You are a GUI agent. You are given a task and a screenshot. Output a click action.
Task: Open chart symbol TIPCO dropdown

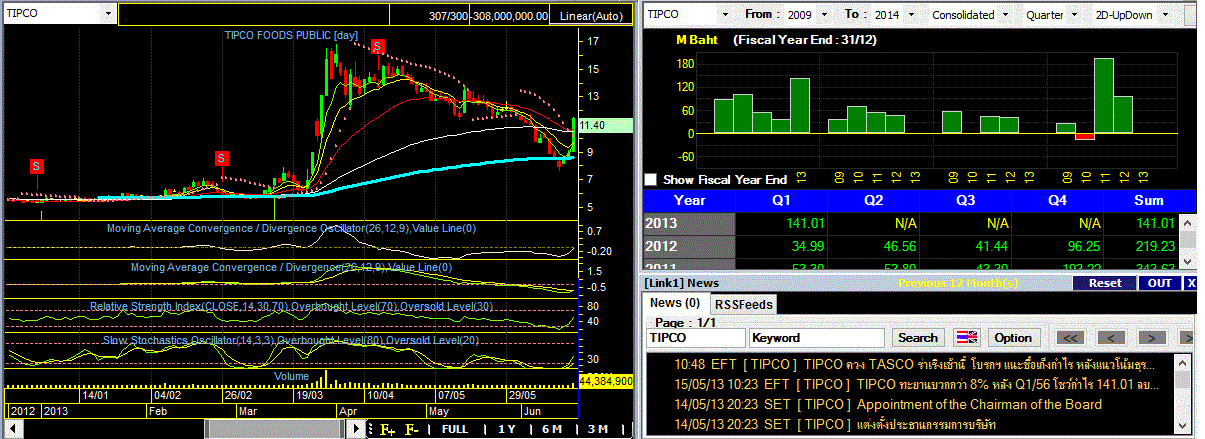coord(107,15)
